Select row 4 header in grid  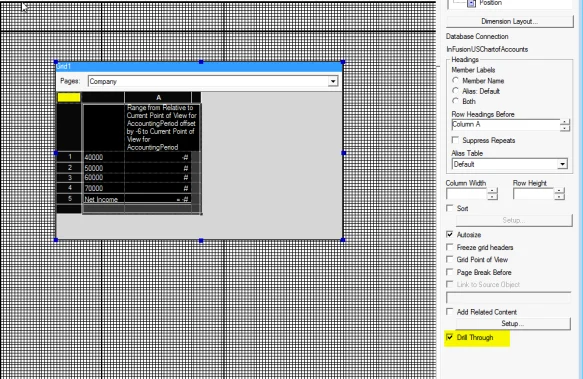point(69,188)
